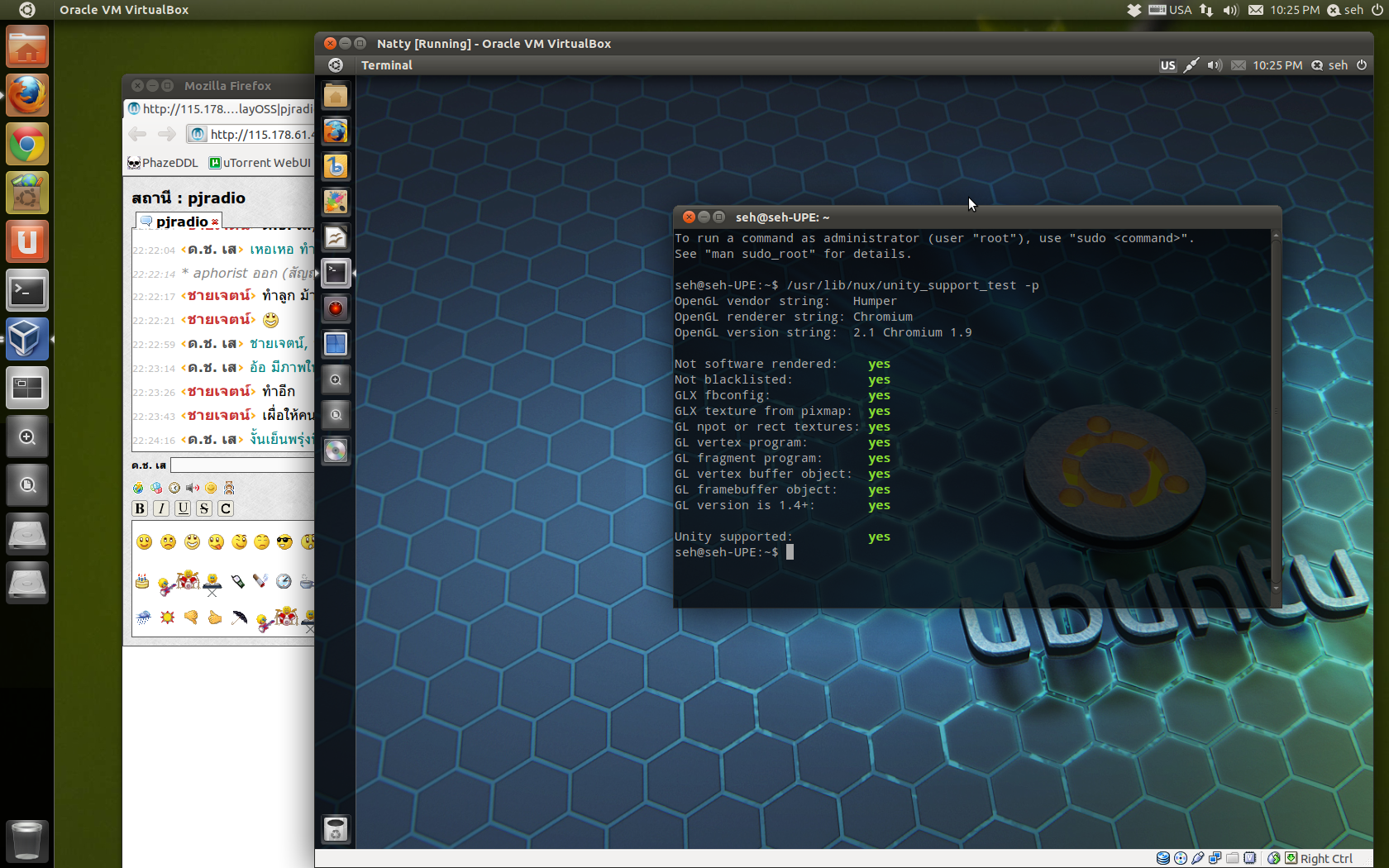The image size is (1389, 868).
Task: Insert the birthday cake emoticon
Action: pyautogui.click(x=143, y=582)
